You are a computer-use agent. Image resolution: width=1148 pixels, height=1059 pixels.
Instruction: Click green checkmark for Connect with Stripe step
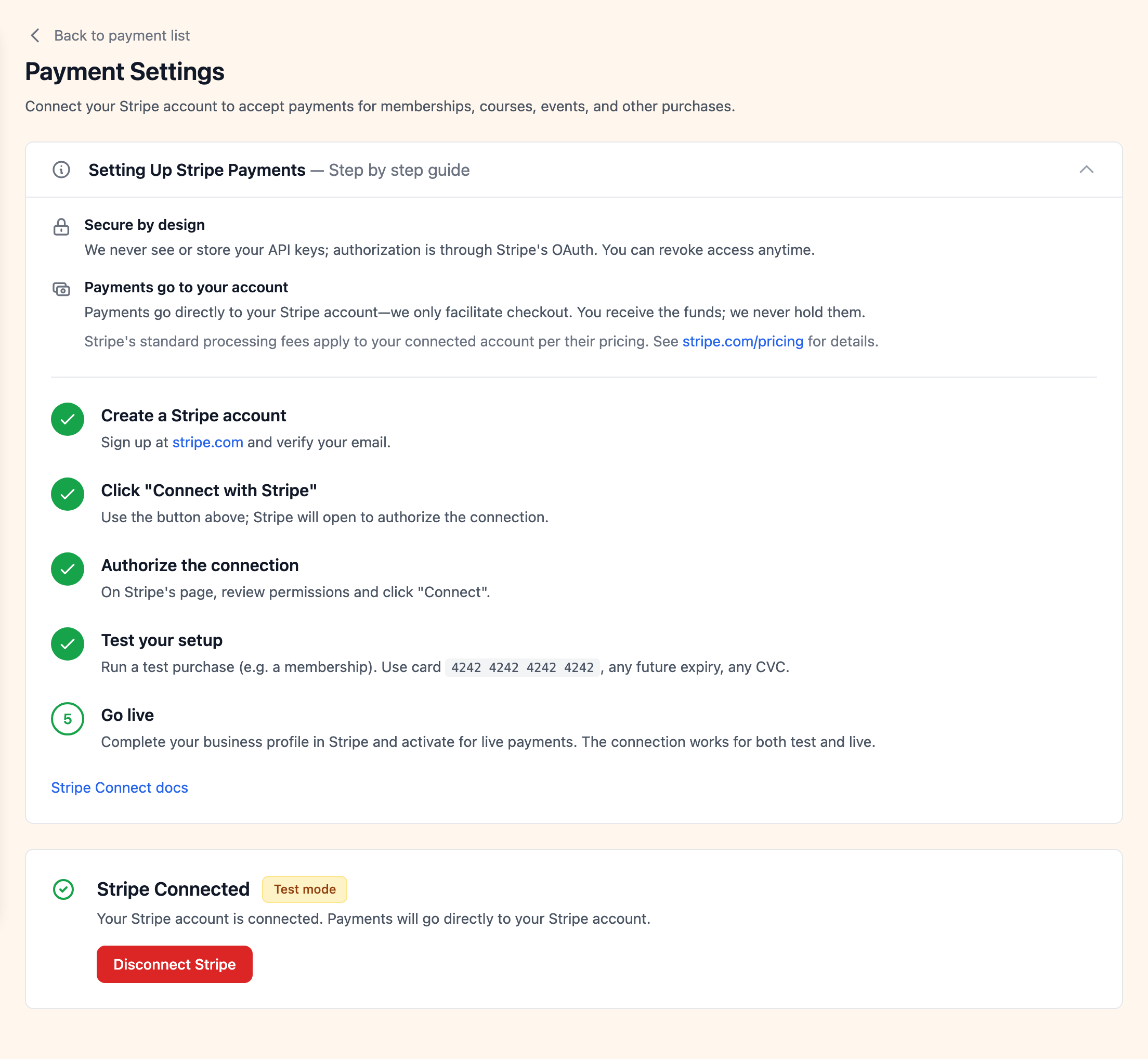pos(68,494)
